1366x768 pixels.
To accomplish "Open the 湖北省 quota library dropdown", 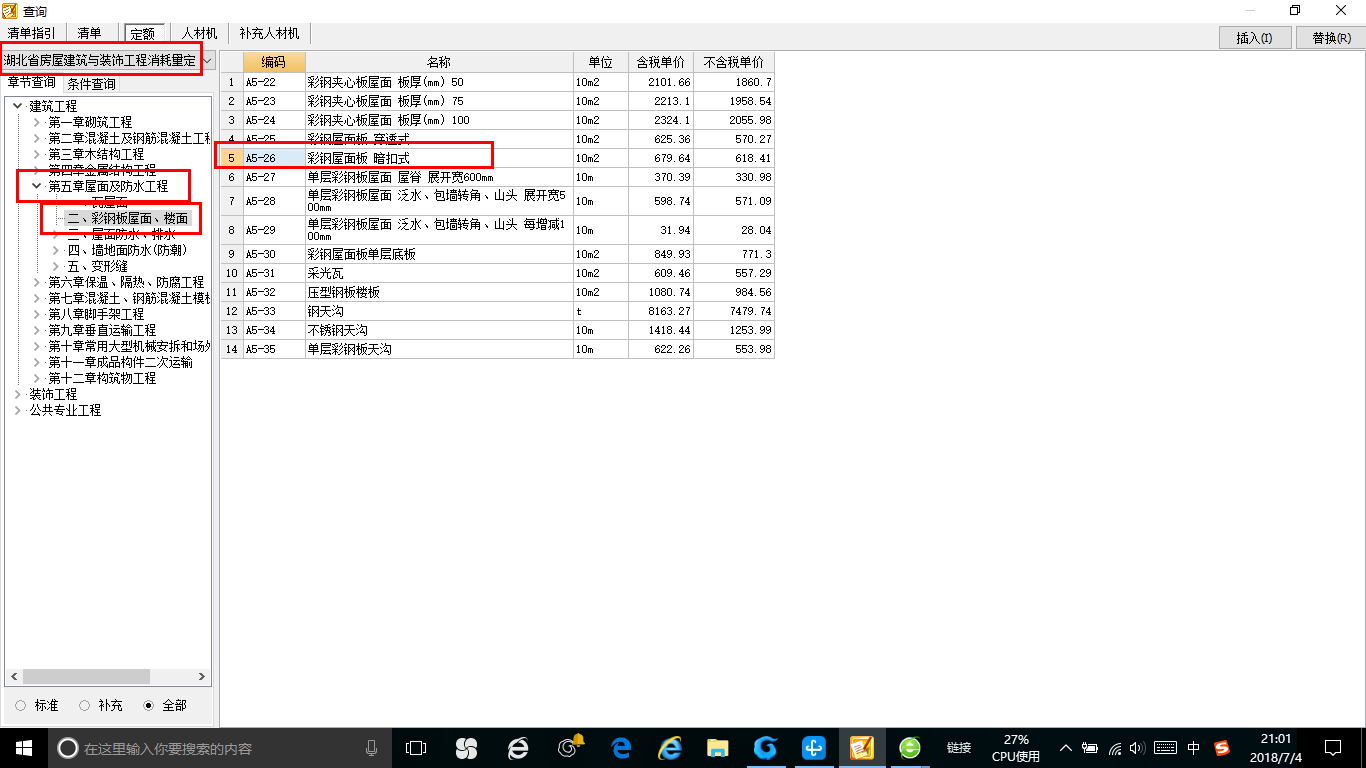I will (208, 61).
